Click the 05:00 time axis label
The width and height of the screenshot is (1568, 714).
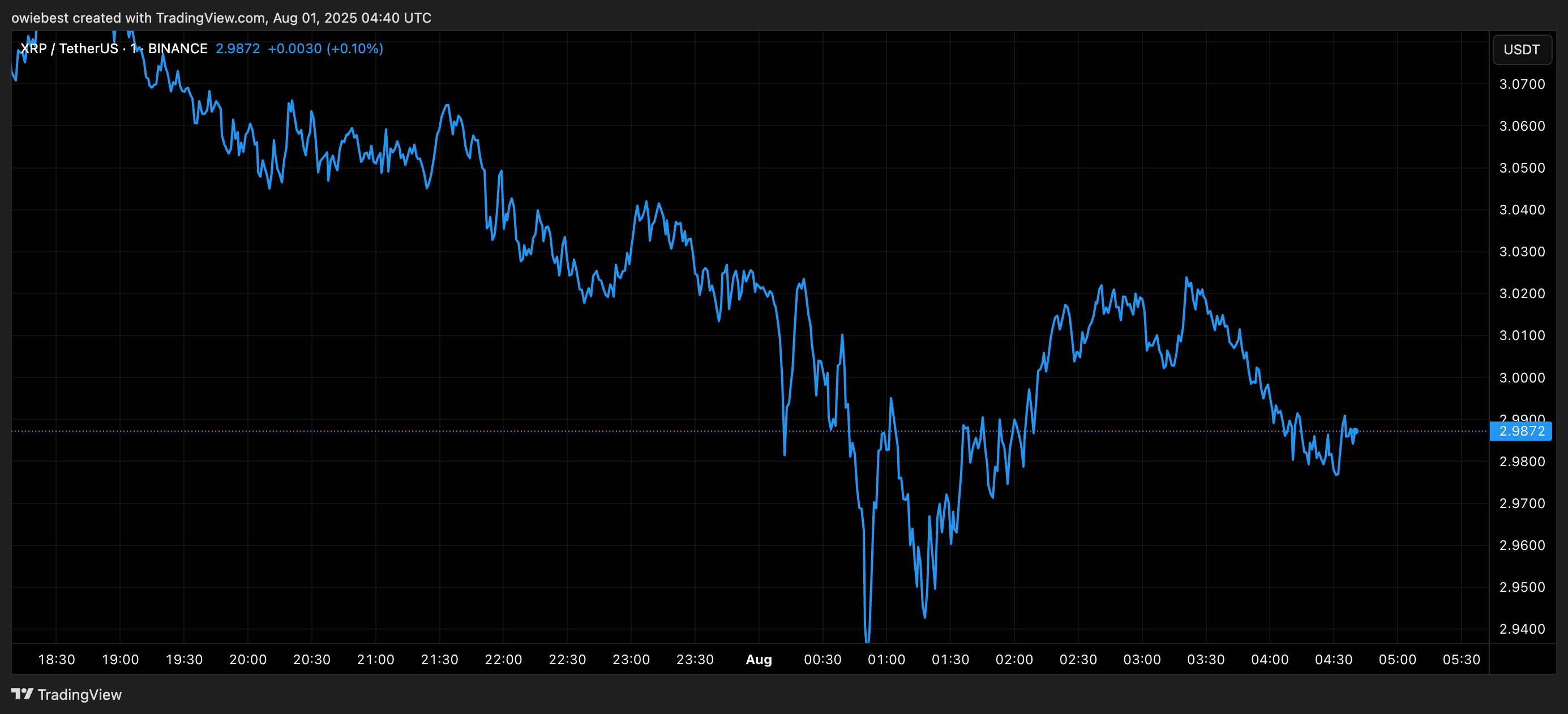1398,660
